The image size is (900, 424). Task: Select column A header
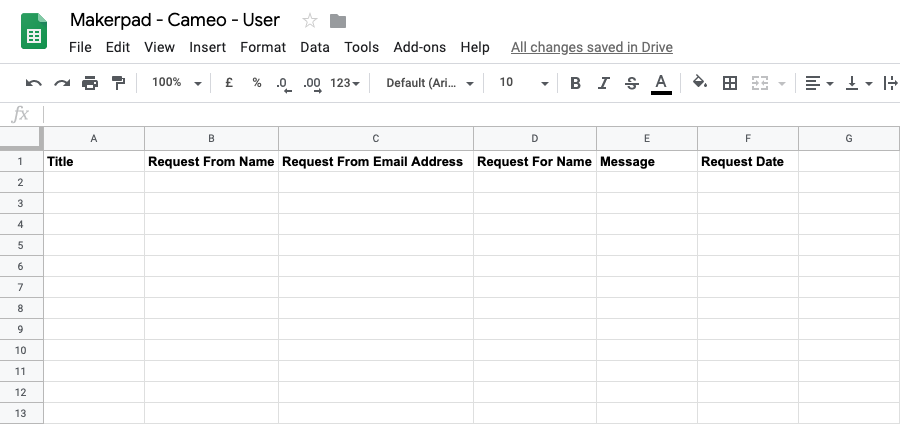[94, 139]
